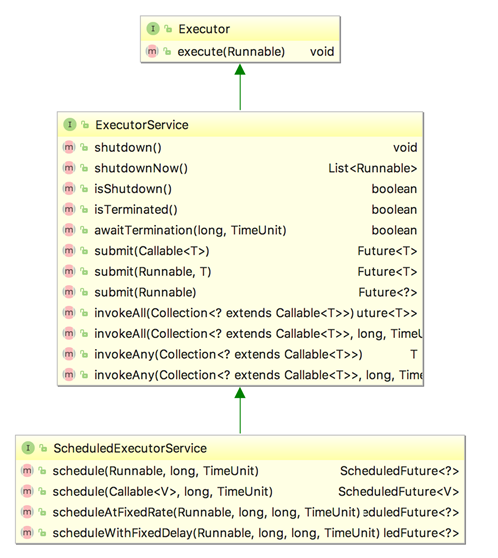Click method icon for schedule(Callable<V>, long, TimeUnit)

(27, 491)
